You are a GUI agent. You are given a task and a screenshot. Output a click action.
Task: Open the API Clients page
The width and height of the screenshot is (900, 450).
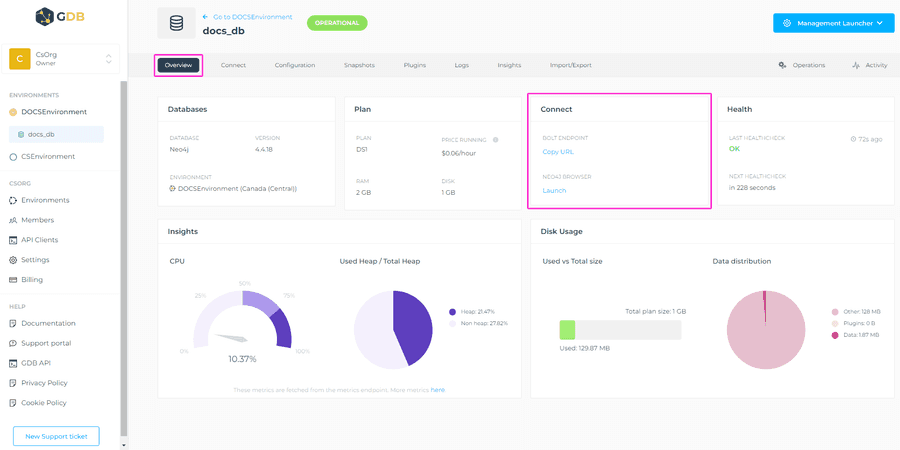coord(40,240)
